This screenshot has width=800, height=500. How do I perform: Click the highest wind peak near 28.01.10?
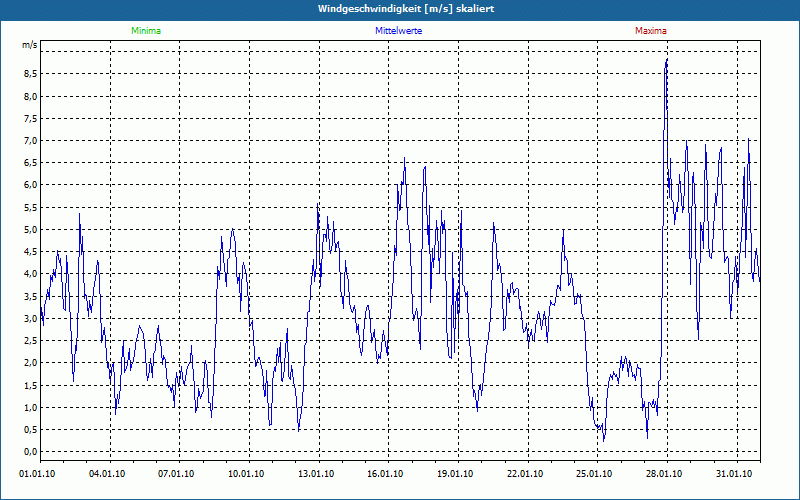[x=667, y=60]
